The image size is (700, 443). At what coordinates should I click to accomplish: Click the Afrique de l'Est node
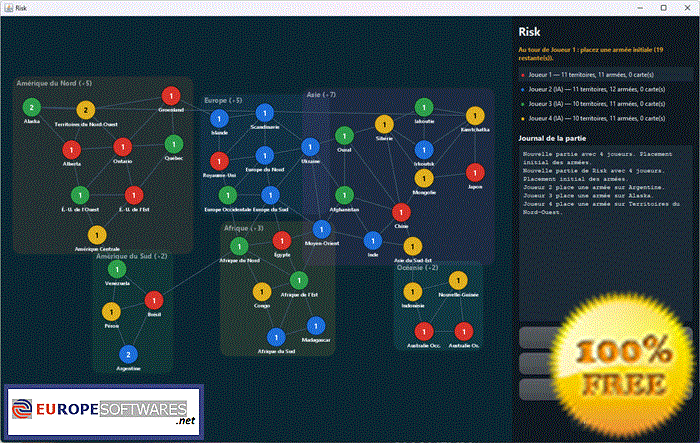point(299,280)
